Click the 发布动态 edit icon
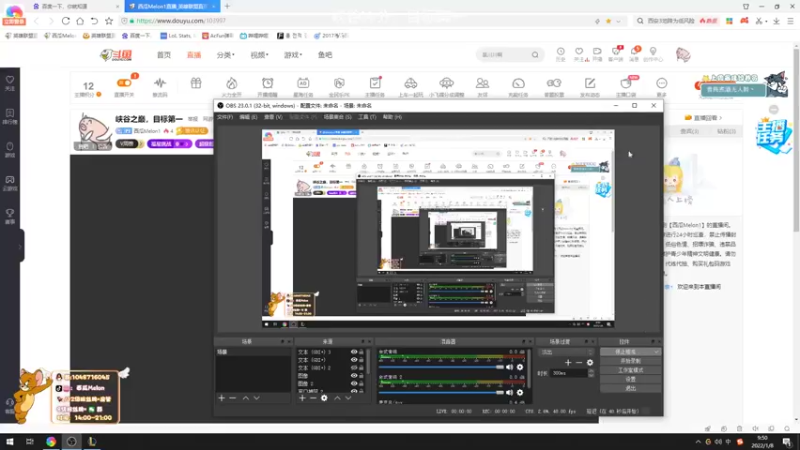Viewport: 800px width, 450px height. coord(590,83)
